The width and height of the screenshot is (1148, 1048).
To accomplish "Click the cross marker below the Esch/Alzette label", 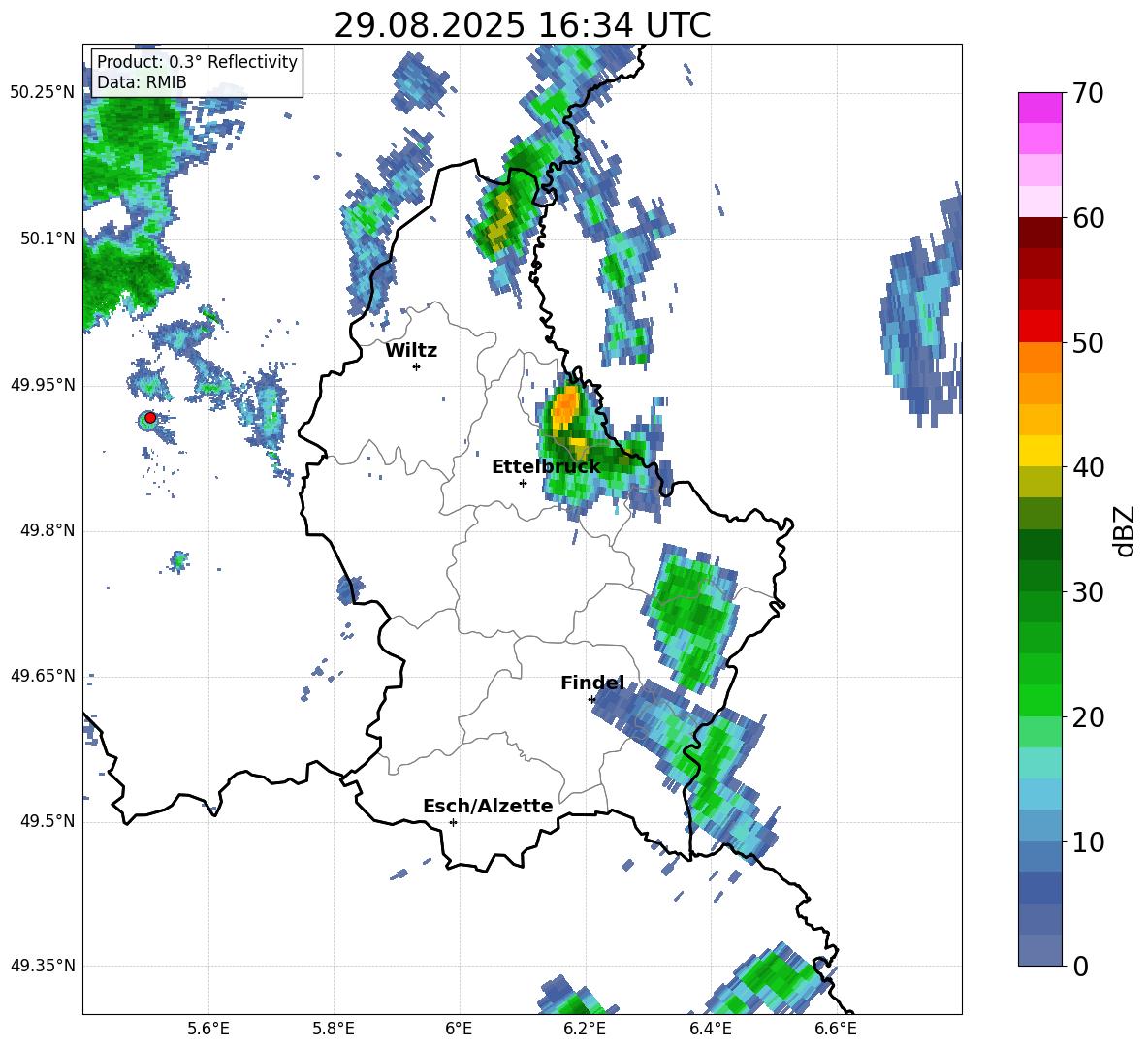I will point(453,822).
